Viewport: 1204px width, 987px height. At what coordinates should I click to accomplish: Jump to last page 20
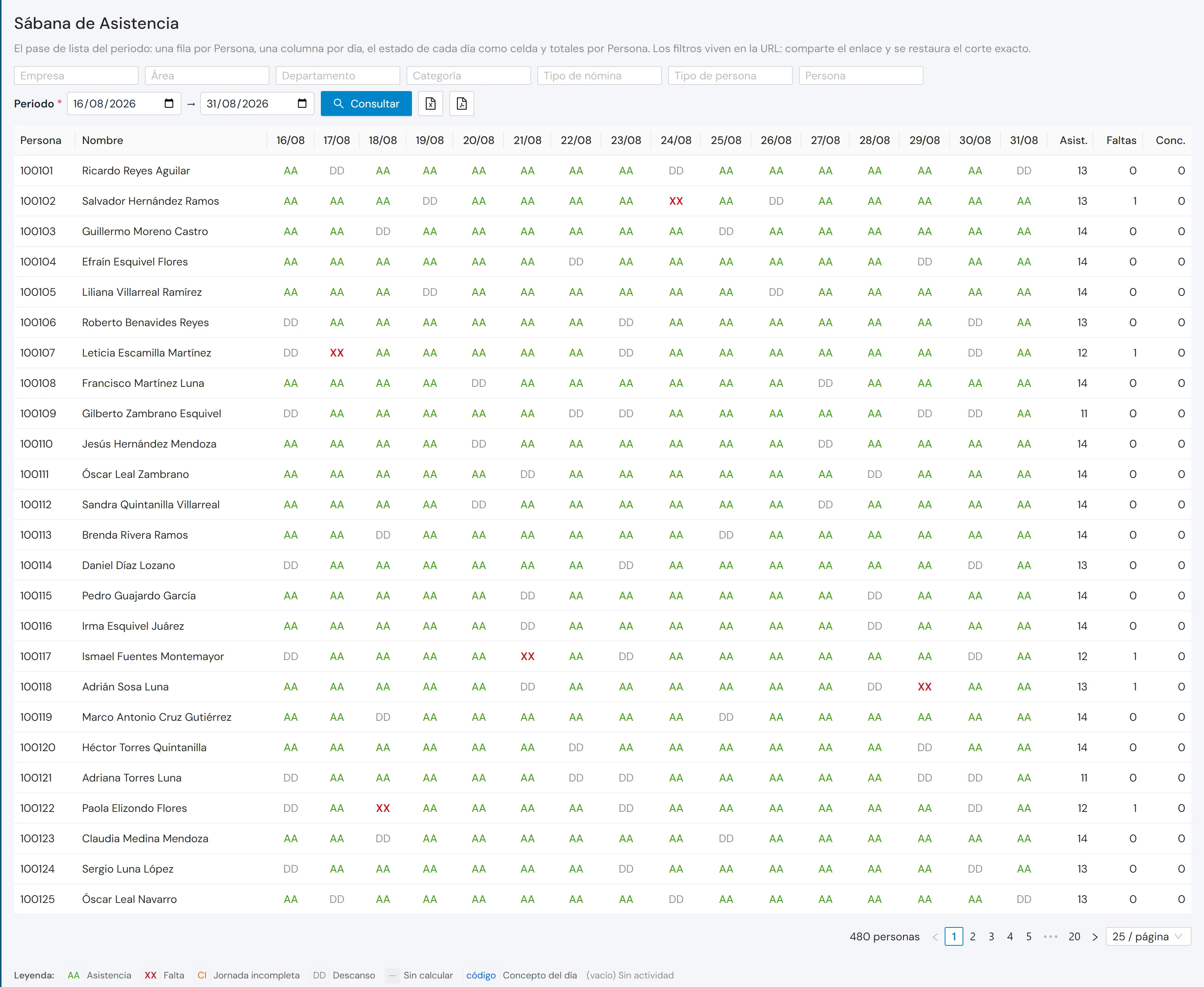(1074, 936)
